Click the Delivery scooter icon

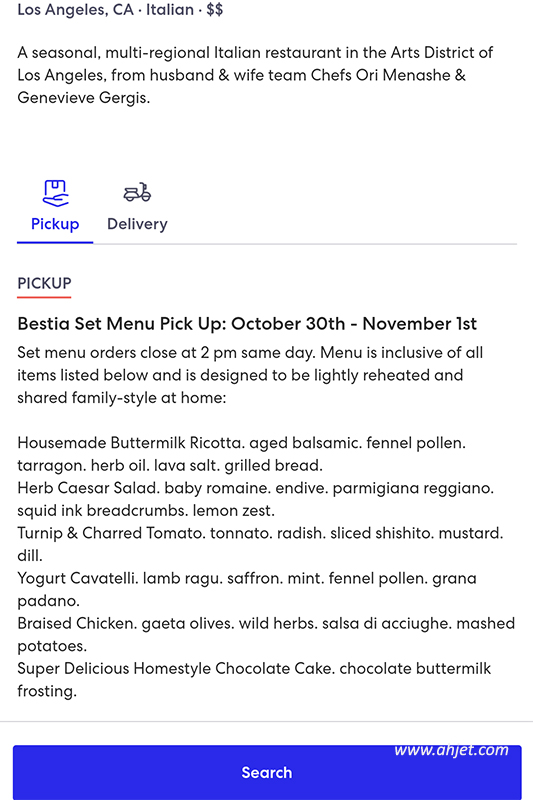(x=137, y=192)
